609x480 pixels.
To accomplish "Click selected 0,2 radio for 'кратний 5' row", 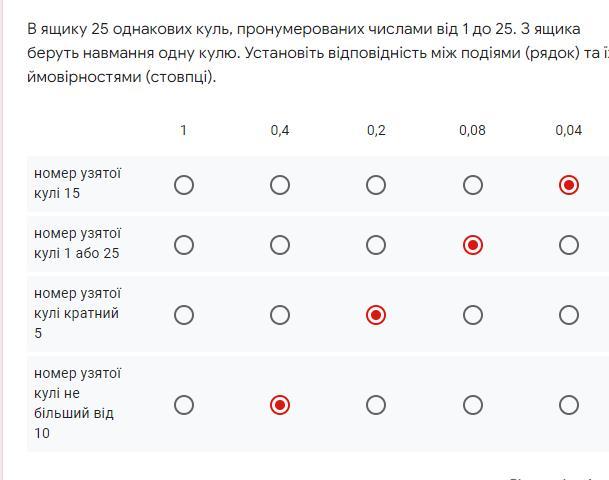I will tap(376, 315).
